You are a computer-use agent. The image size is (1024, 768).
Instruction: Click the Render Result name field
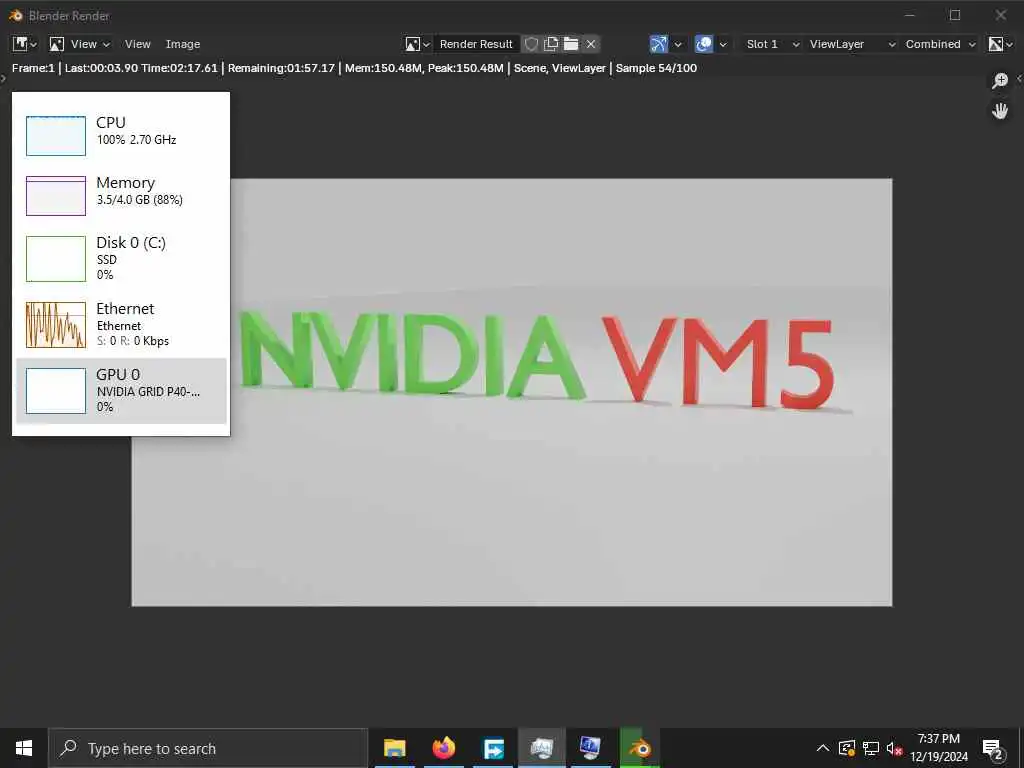point(476,44)
